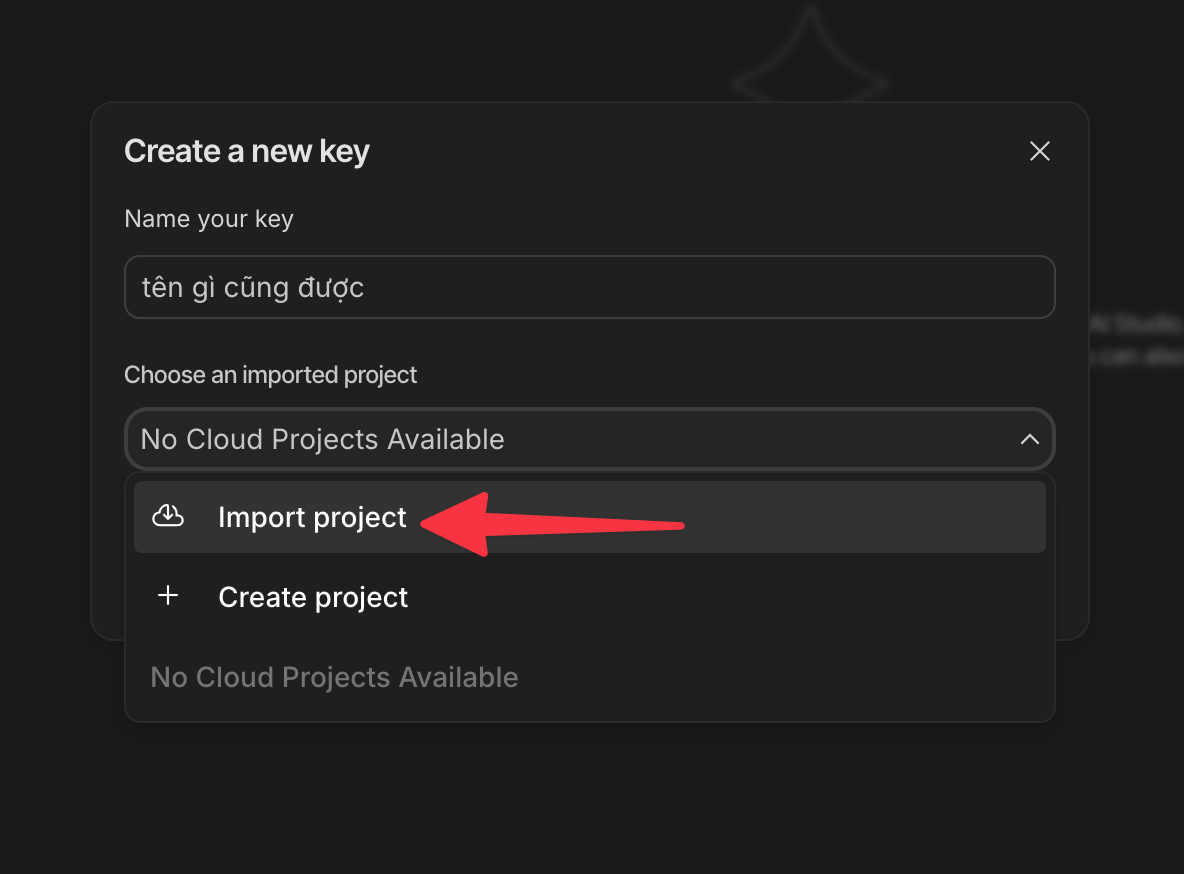This screenshot has width=1184, height=874.
Task: Click the dark backdrop below the dialog
Action: (590, 800)
